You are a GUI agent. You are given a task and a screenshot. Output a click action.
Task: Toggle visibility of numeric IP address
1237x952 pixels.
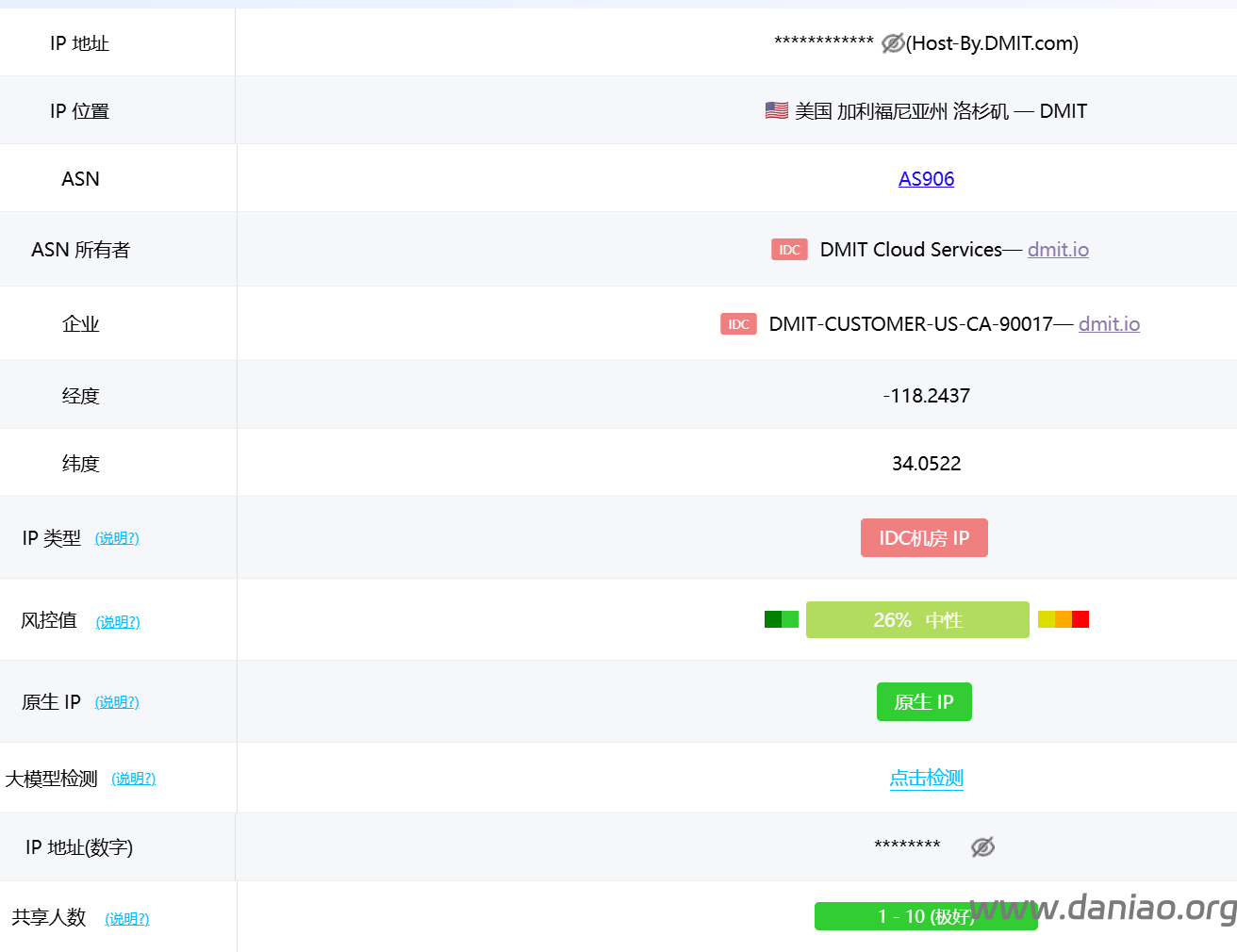click(x=982, y=847)
